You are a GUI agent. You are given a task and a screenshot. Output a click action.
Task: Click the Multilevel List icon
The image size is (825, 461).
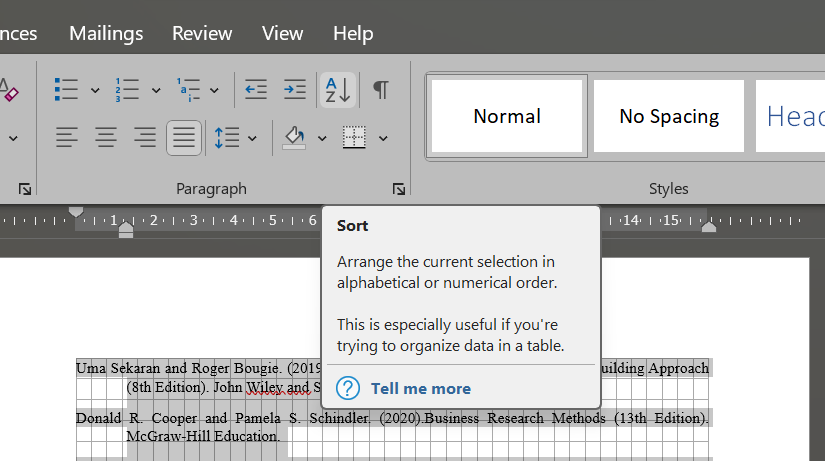click(188, 89)
